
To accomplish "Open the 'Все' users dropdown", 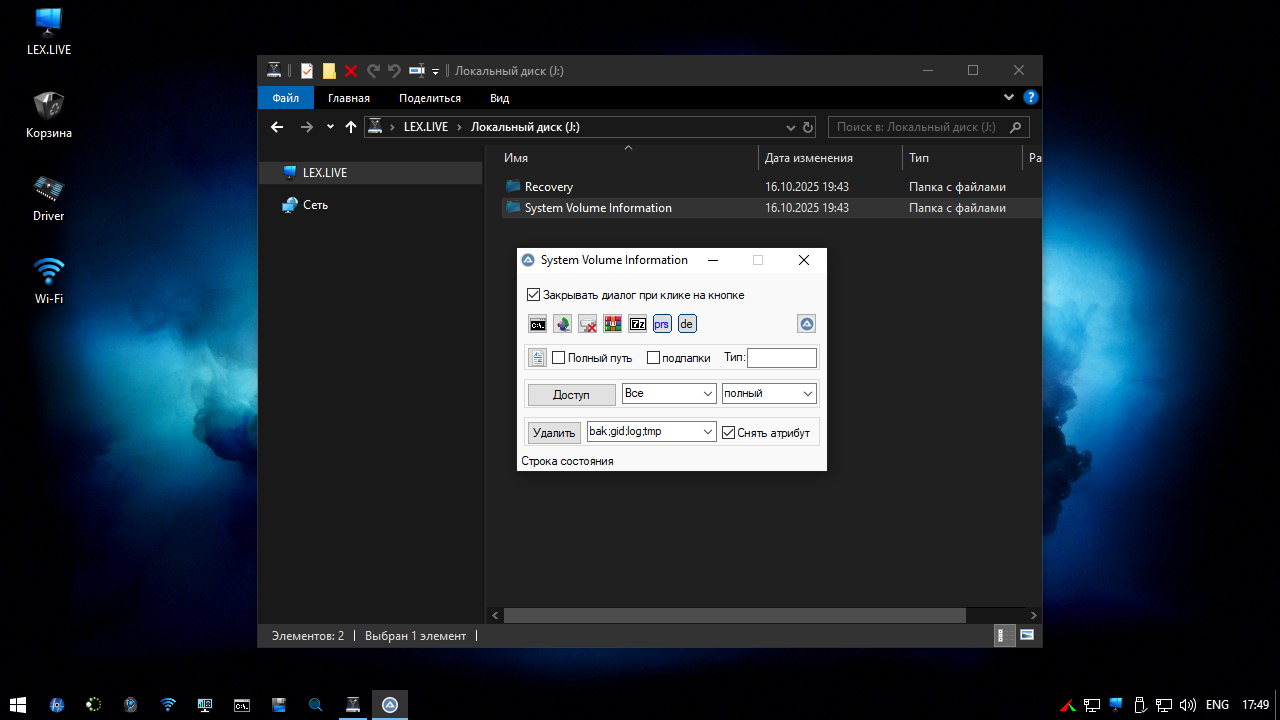I will point(669,394).
